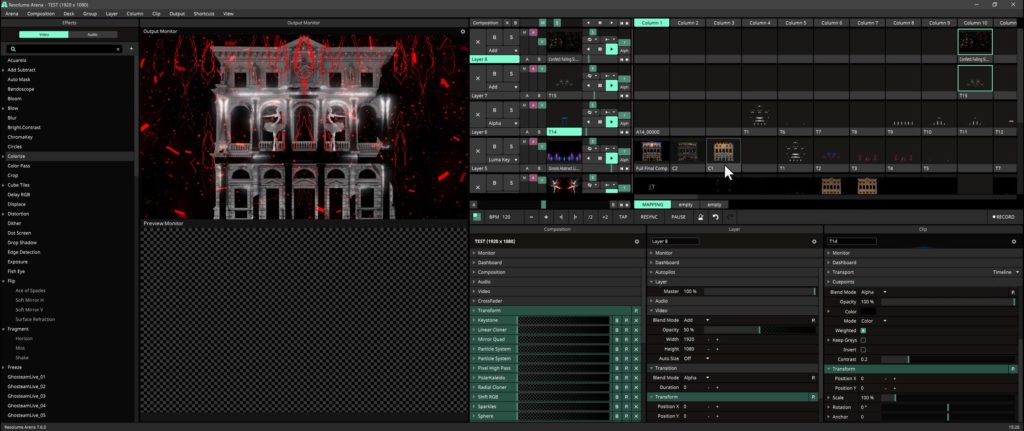
Task: Play the Layer 5 clip forward
Action: [x=611, y=158]
